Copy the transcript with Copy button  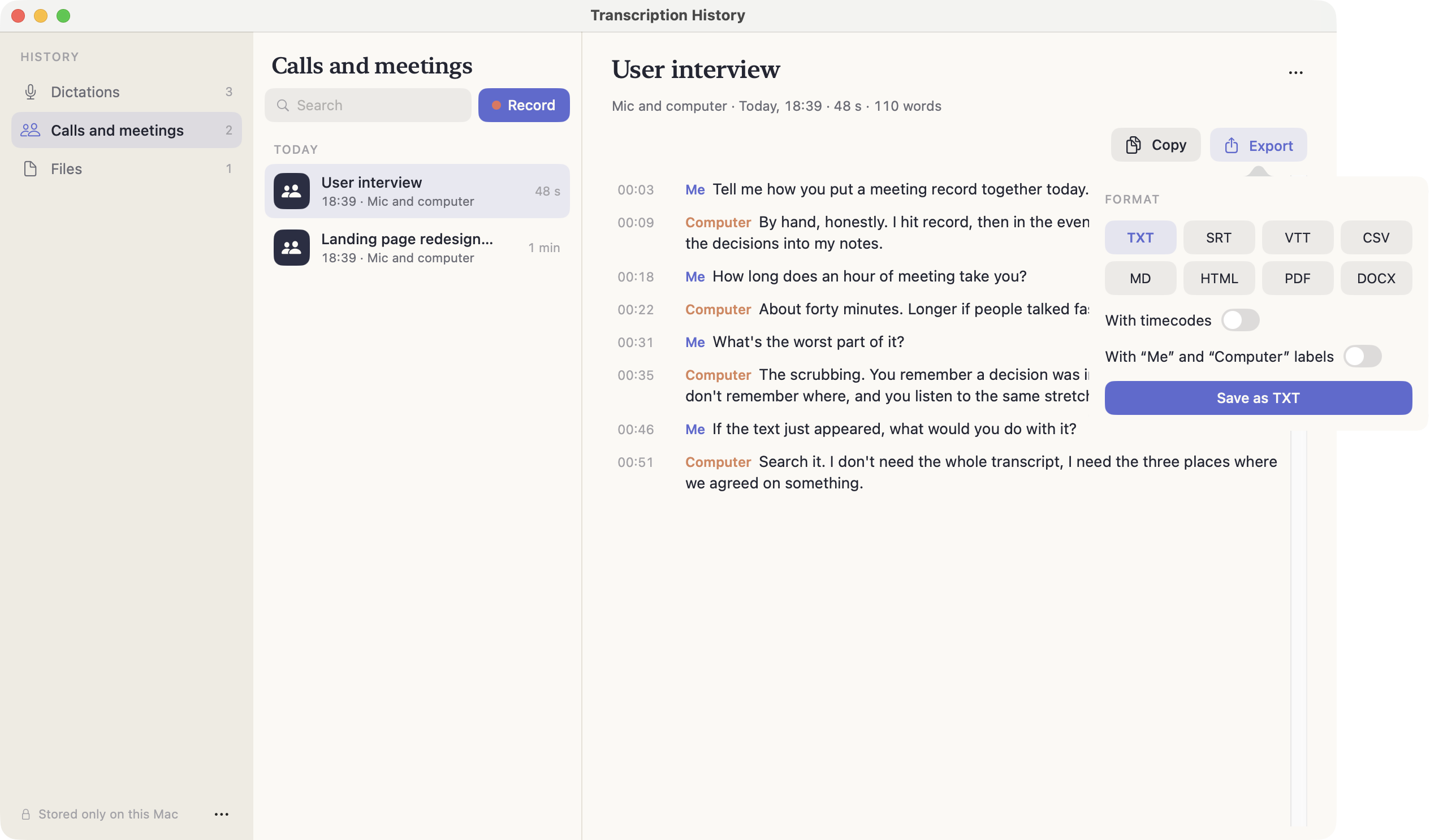[1156, 145]
